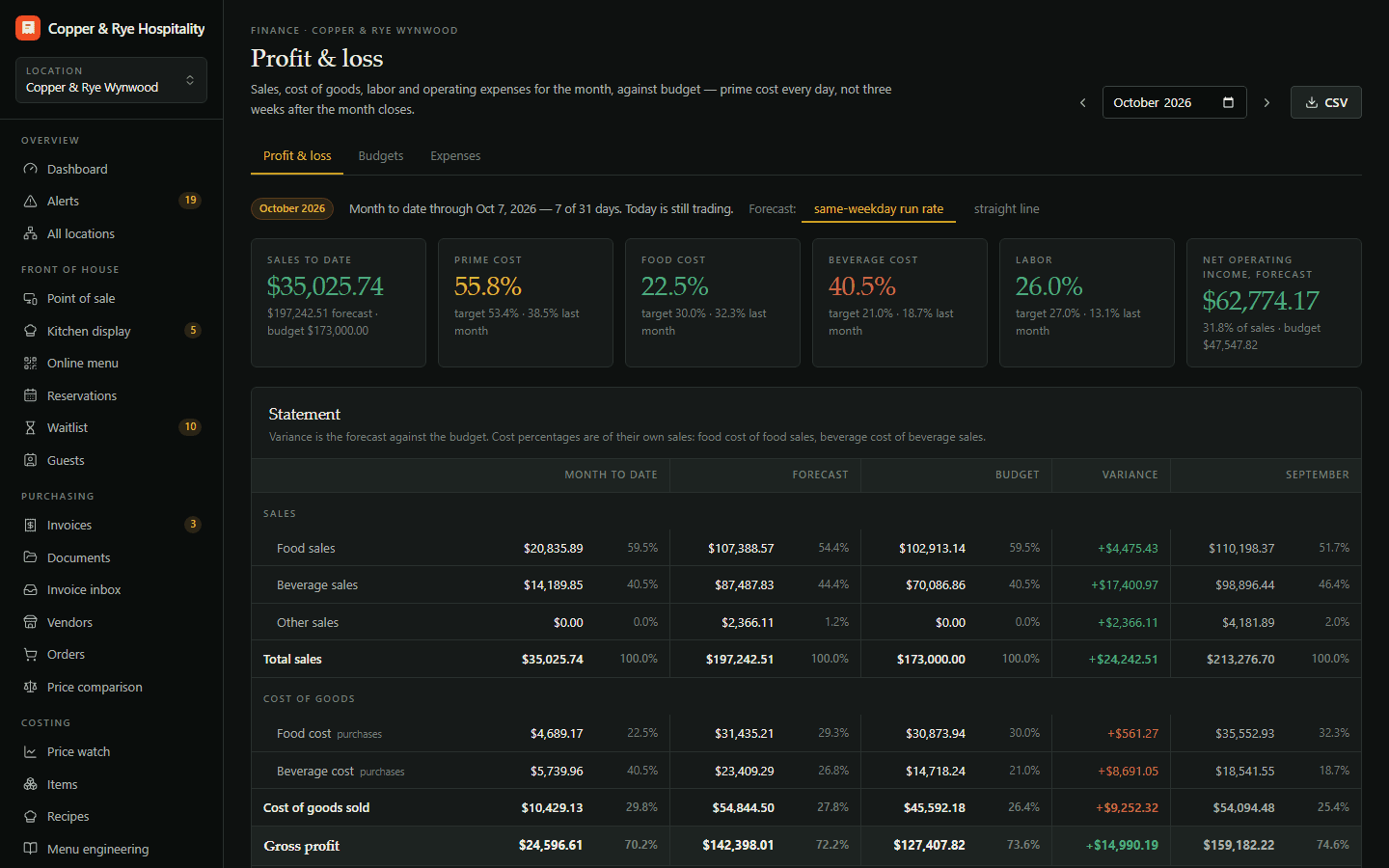Click the Online menu QR icon
This screenshot has height=868, width=1389.
pos(30,363)
